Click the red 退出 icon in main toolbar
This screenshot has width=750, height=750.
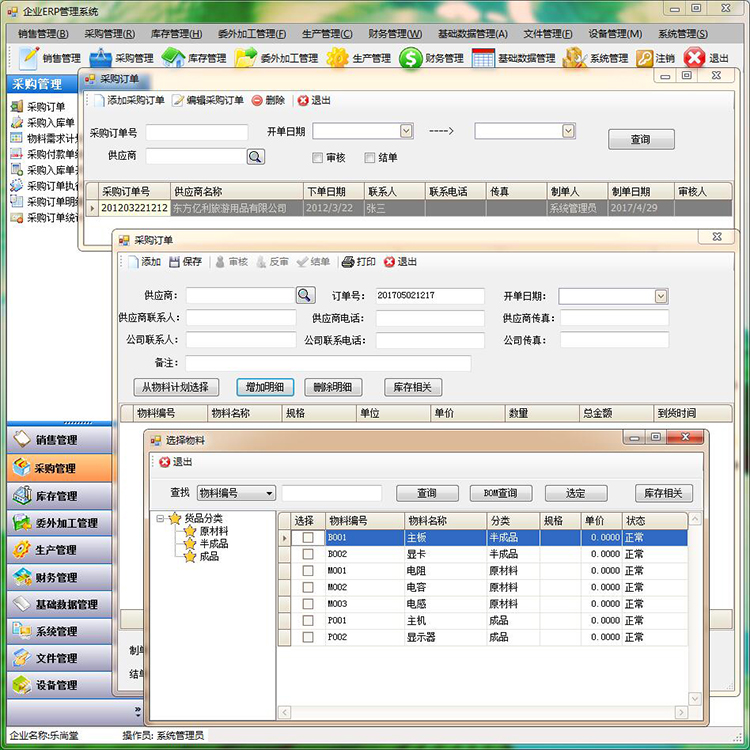point(694,58)
